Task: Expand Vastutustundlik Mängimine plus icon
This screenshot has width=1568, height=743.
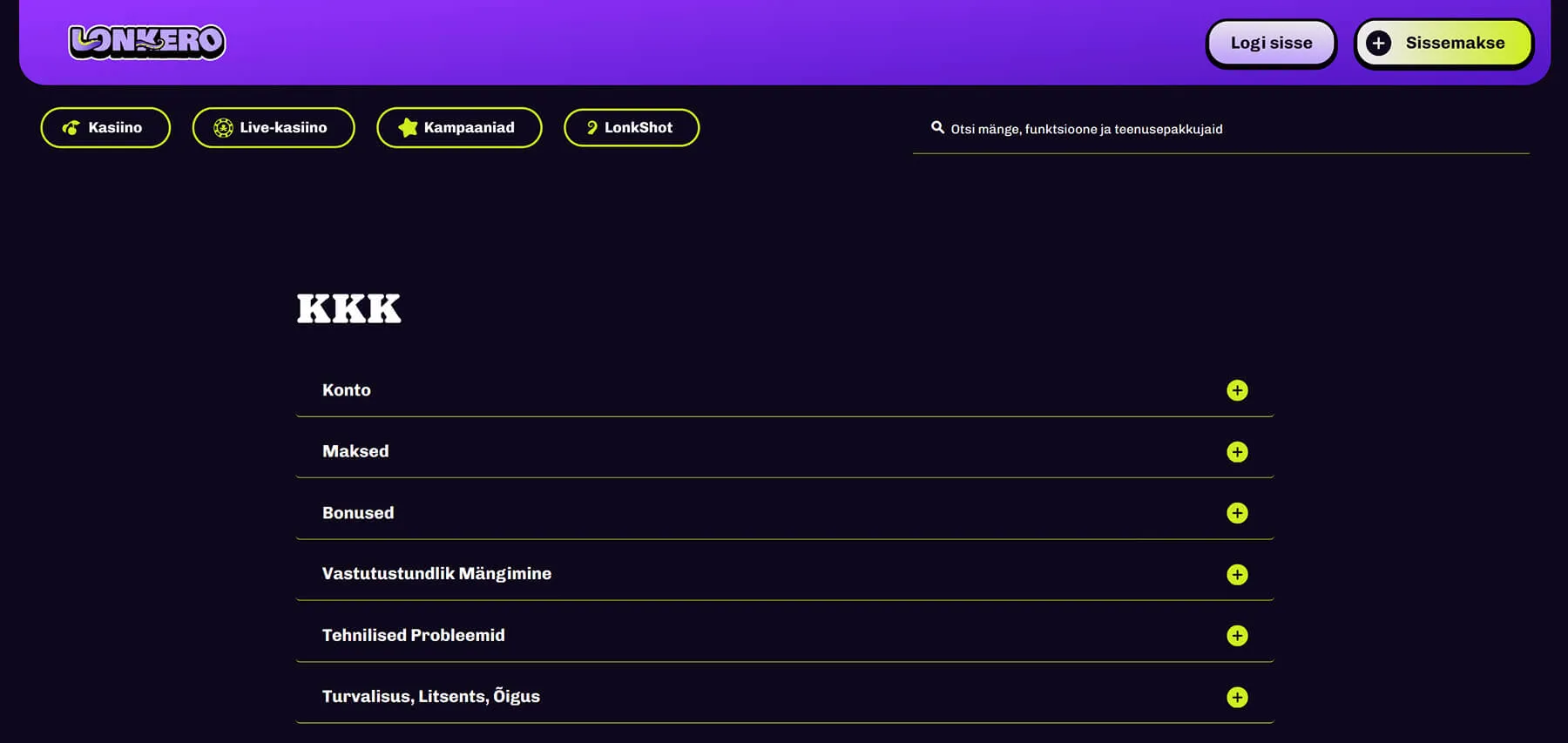Action: pyautogui.click(x=1237, y=575)
